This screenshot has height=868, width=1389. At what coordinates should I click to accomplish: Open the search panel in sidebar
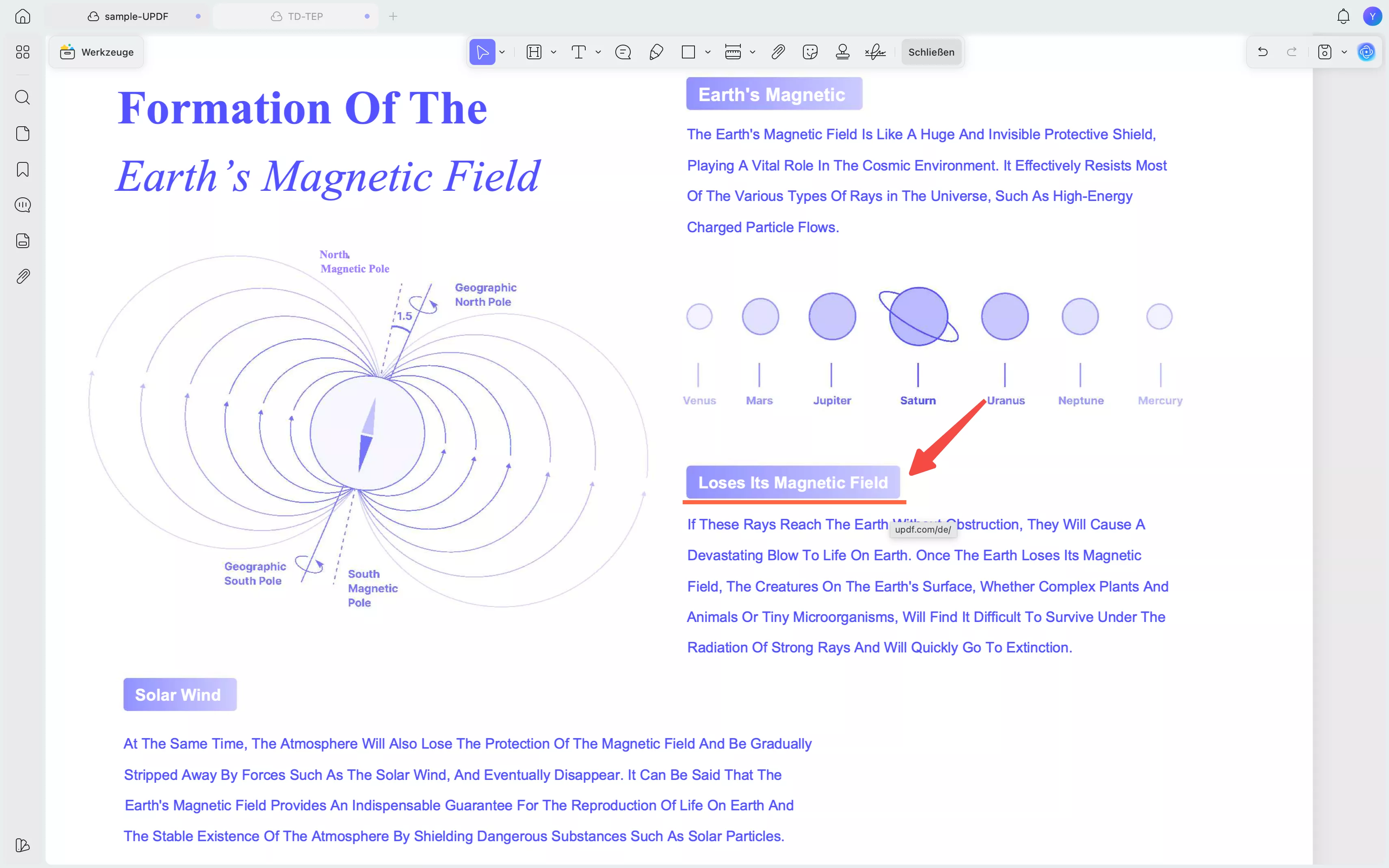tap(22, 97)
